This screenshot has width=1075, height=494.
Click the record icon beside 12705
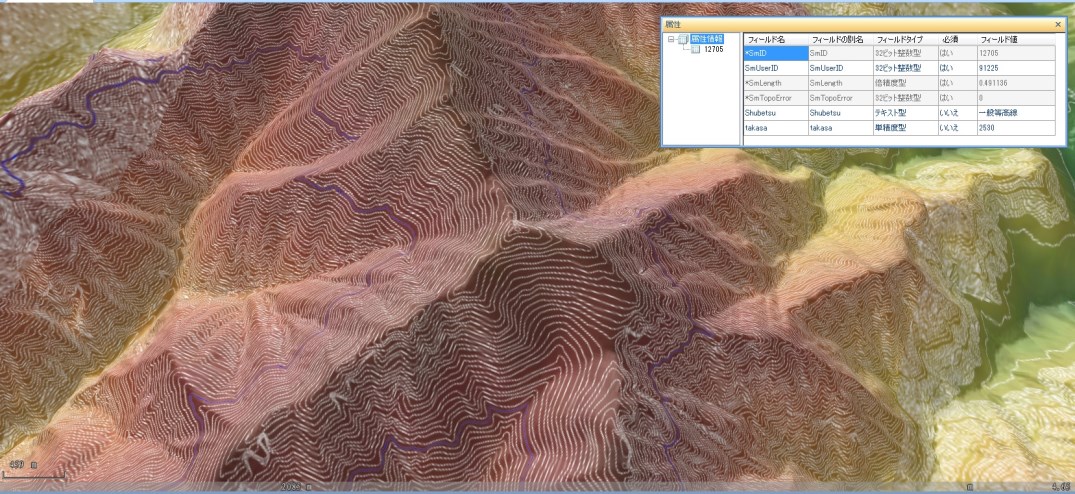[x=696, y=49]
